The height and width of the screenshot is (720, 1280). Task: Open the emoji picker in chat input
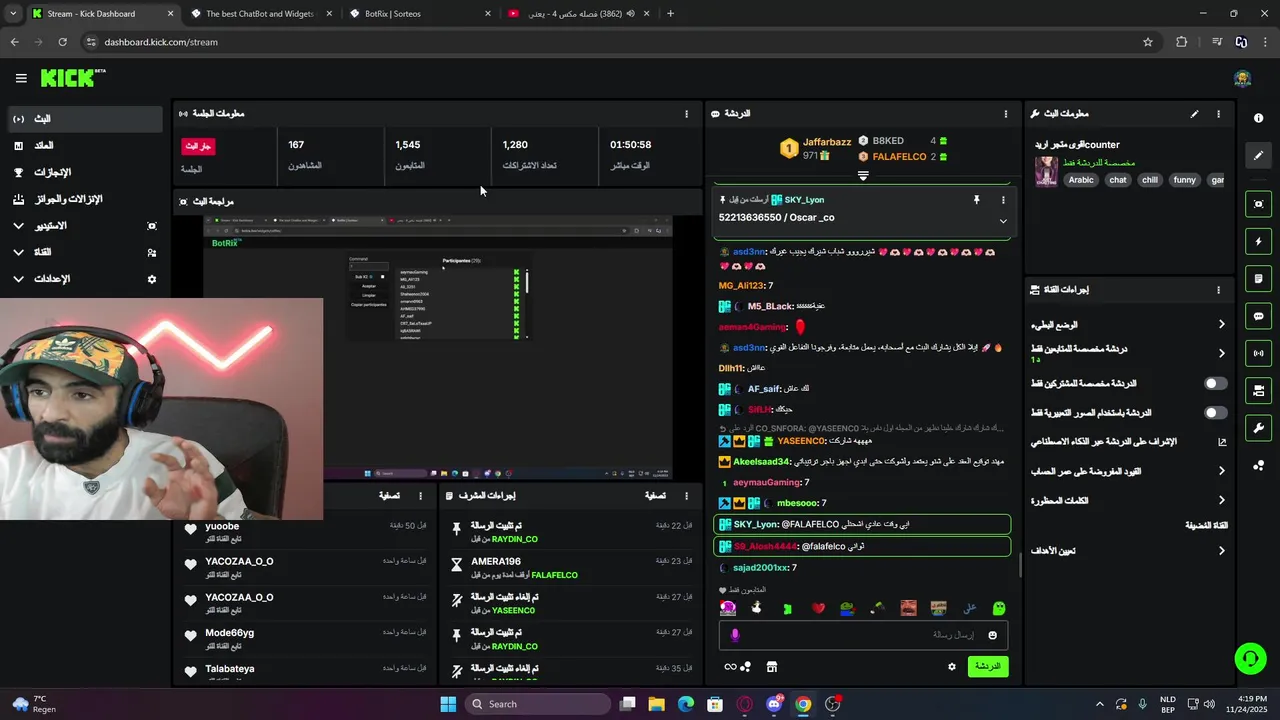click(x=992, y=635)
